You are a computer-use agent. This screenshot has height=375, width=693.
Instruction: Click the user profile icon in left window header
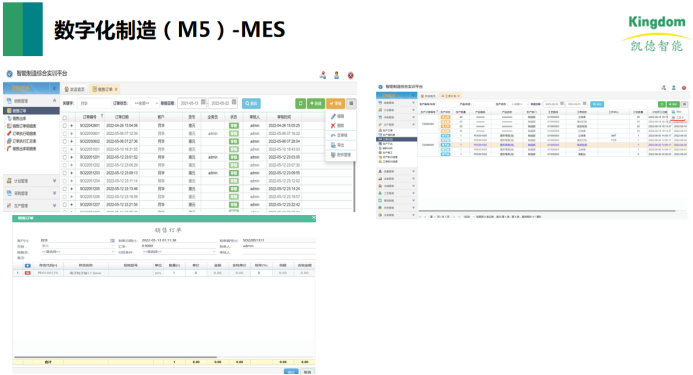336,75
